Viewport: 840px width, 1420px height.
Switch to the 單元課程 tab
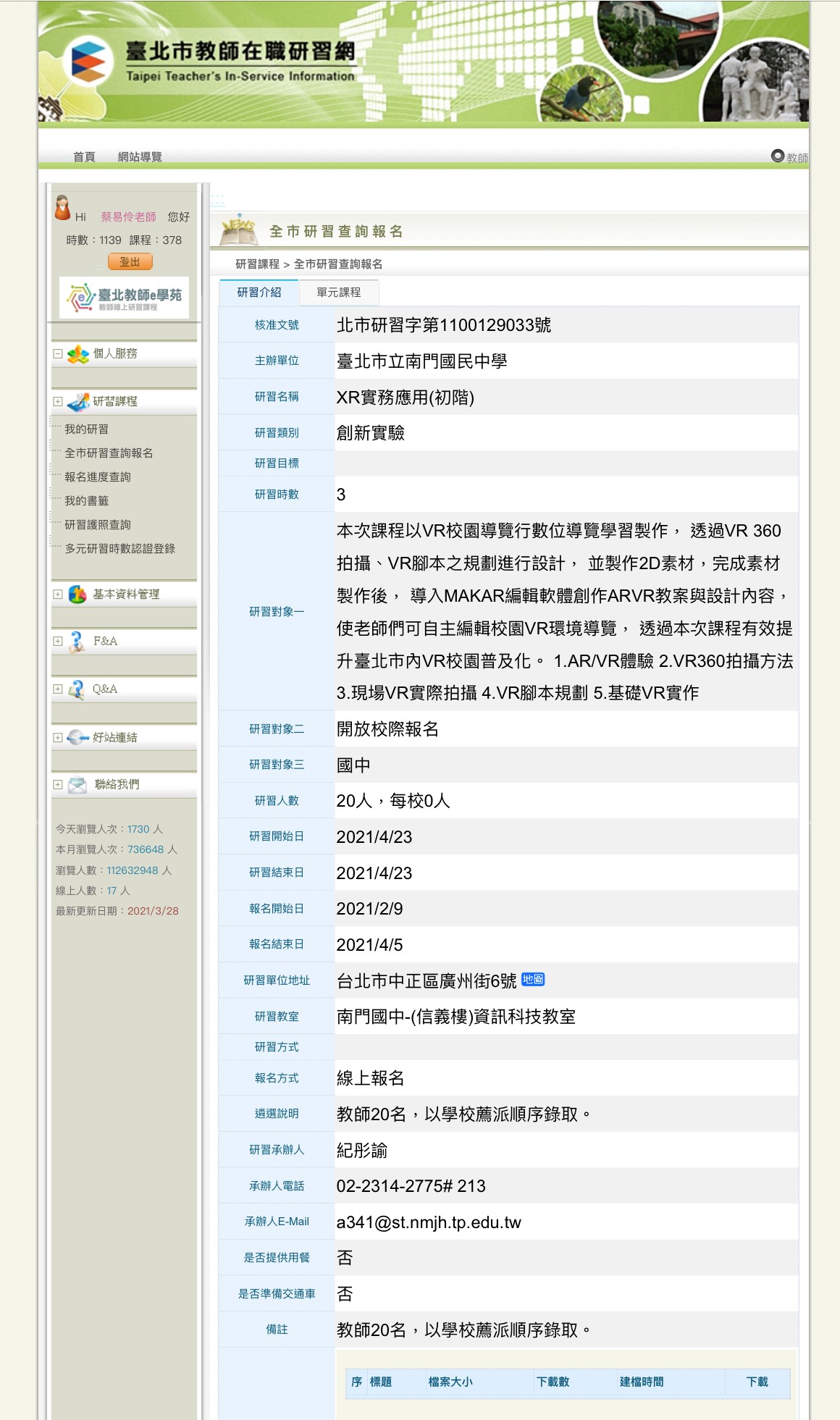click(x=338, y=293)
